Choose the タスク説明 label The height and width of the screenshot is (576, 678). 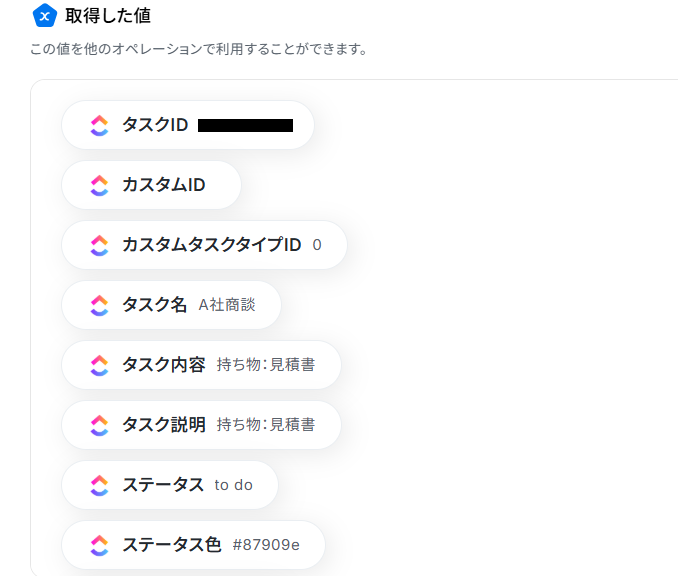click(163, 425)
